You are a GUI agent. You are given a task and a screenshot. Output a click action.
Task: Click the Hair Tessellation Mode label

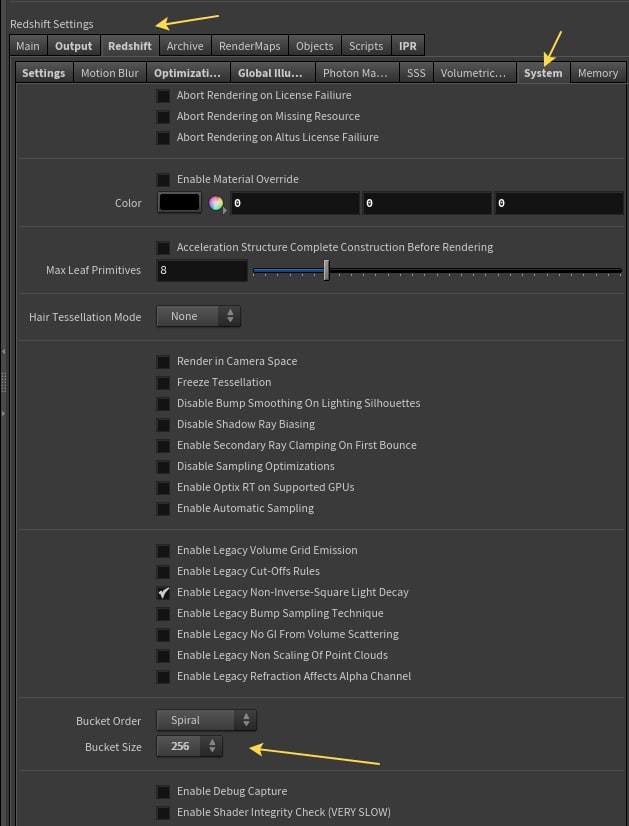[85, 317]
